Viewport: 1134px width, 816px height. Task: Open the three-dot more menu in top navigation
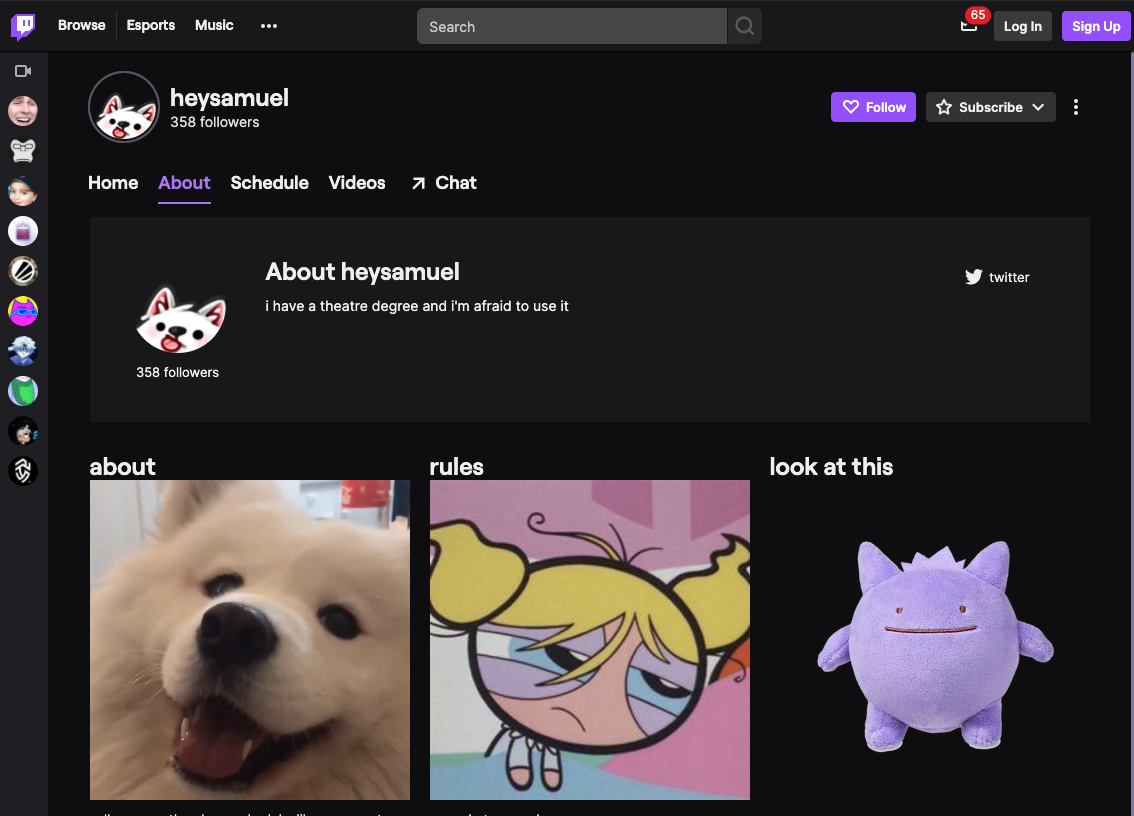269,26
